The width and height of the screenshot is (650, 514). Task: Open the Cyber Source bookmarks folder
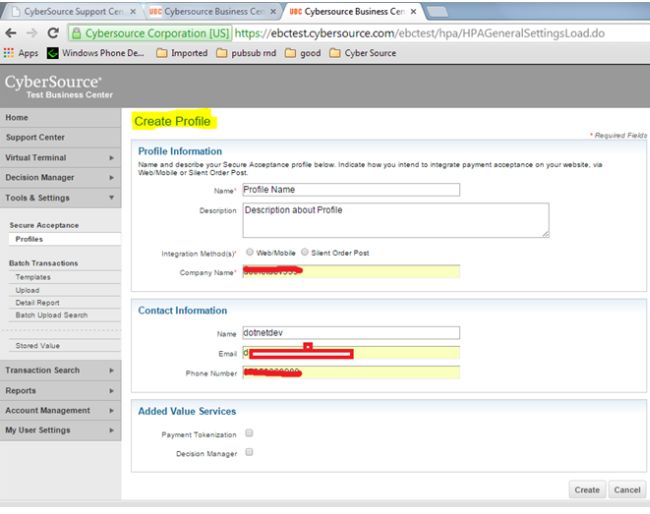pyautogui.click(x=363, y=53)
